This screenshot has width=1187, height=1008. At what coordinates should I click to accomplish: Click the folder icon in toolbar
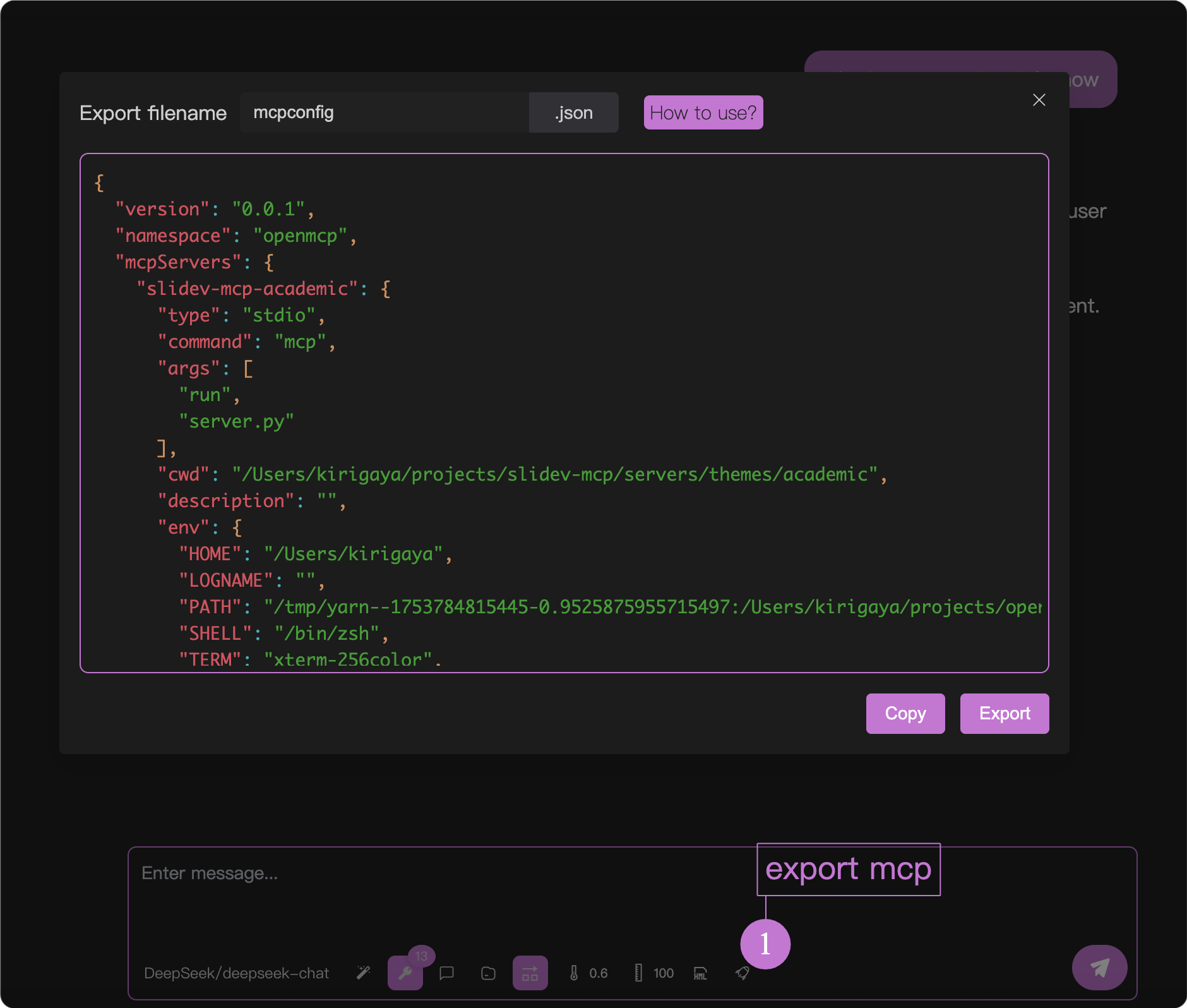tap(488, 973)
